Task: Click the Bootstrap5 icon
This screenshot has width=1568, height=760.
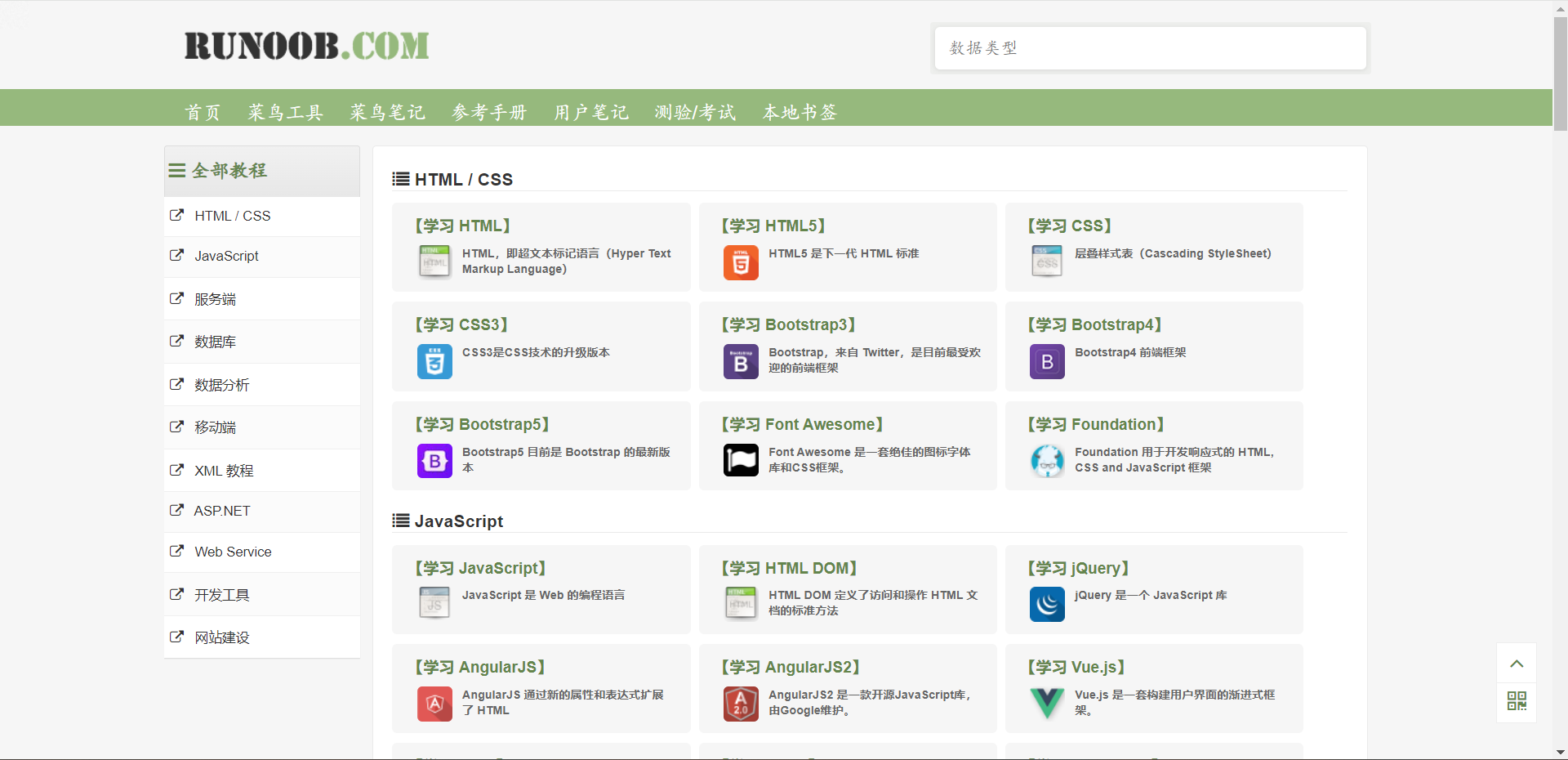Action: [434, 461]
